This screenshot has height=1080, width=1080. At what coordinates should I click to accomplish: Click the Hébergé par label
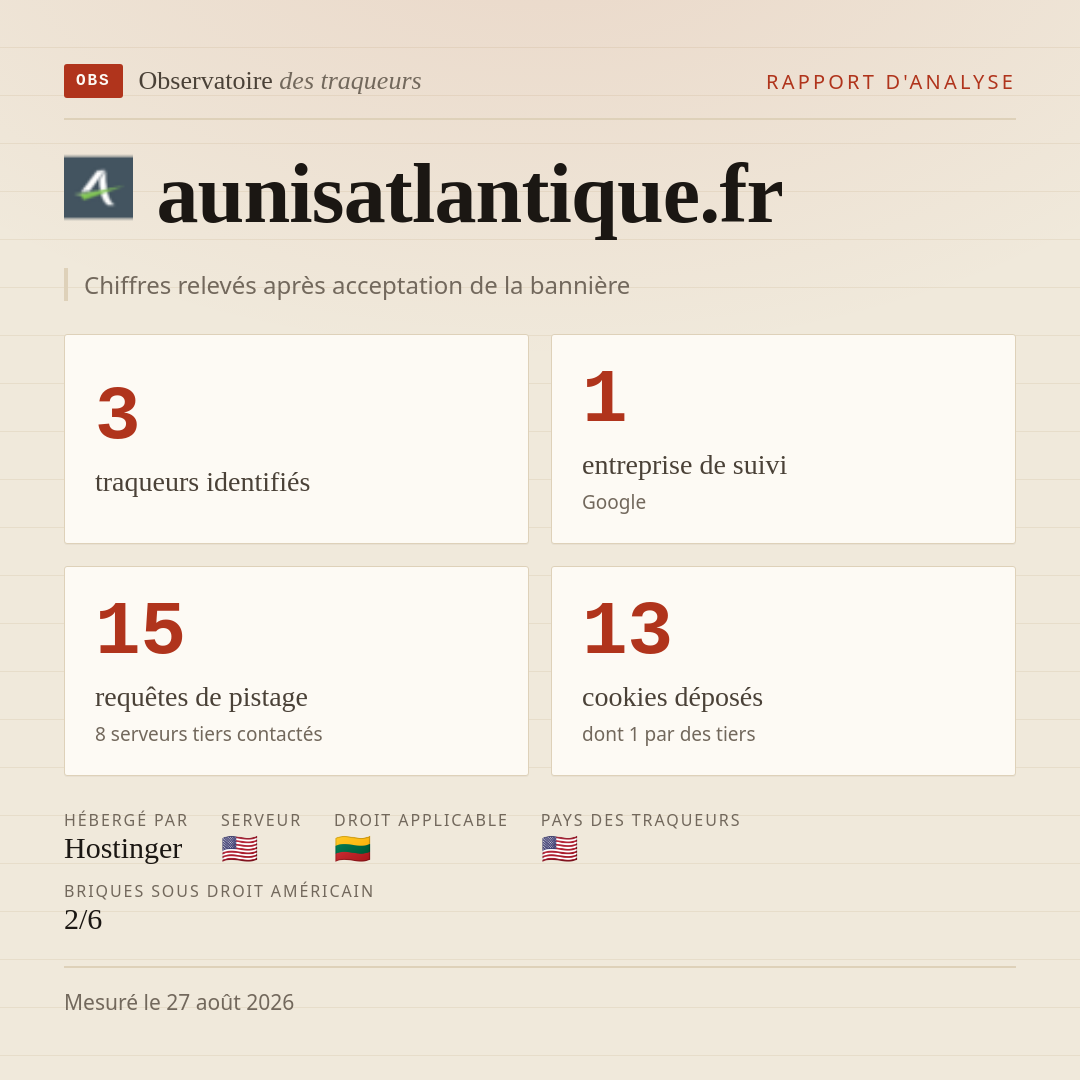(126, 820)
